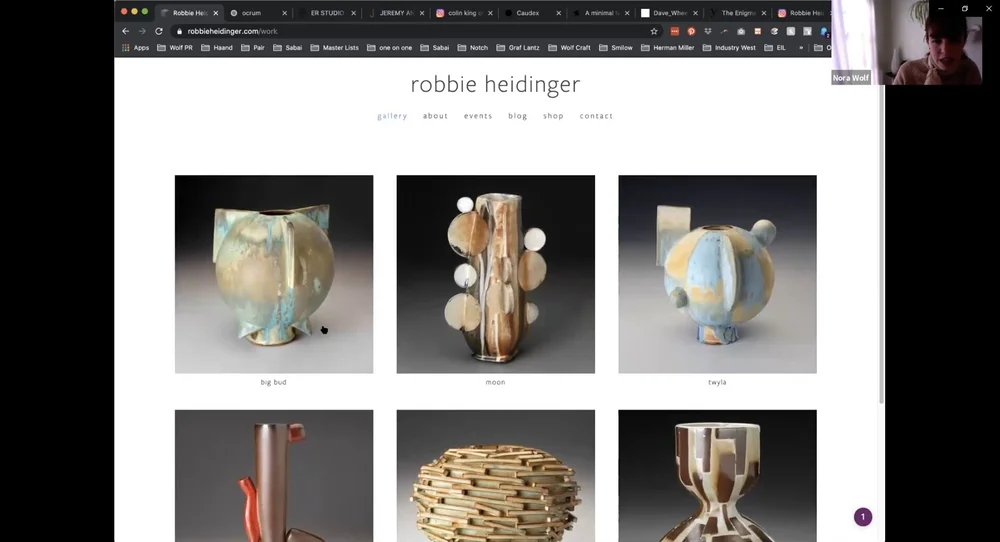Screen dimensions: 1000x542
Task: Open the one on one bookmark folder
Action: 389,48
